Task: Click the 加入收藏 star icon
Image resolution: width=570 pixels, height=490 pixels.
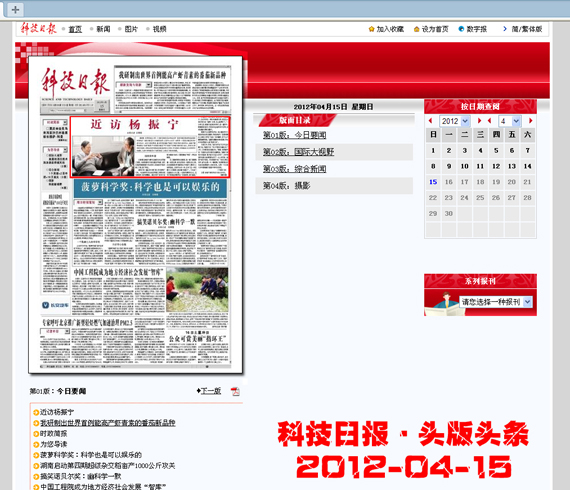Action: (x=371, y=29)
